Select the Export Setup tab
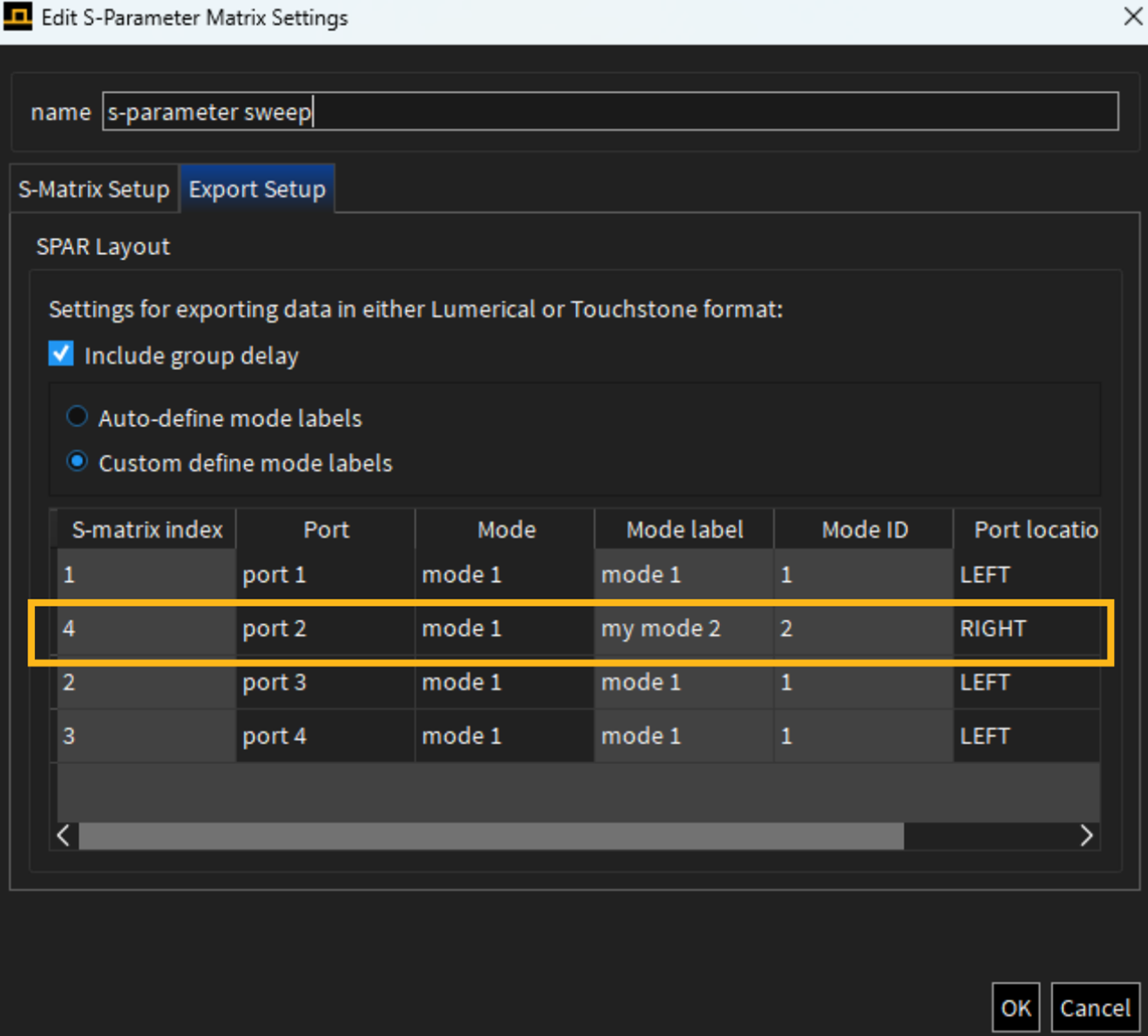The image size is (1148, 1036). (x=257, y=189)
